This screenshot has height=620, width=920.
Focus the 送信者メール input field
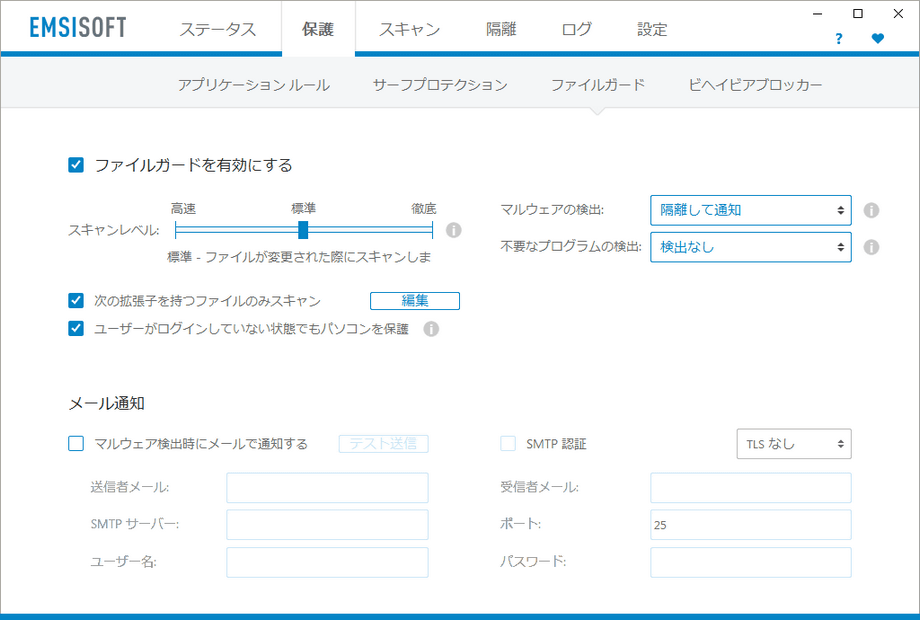[327, 487]
